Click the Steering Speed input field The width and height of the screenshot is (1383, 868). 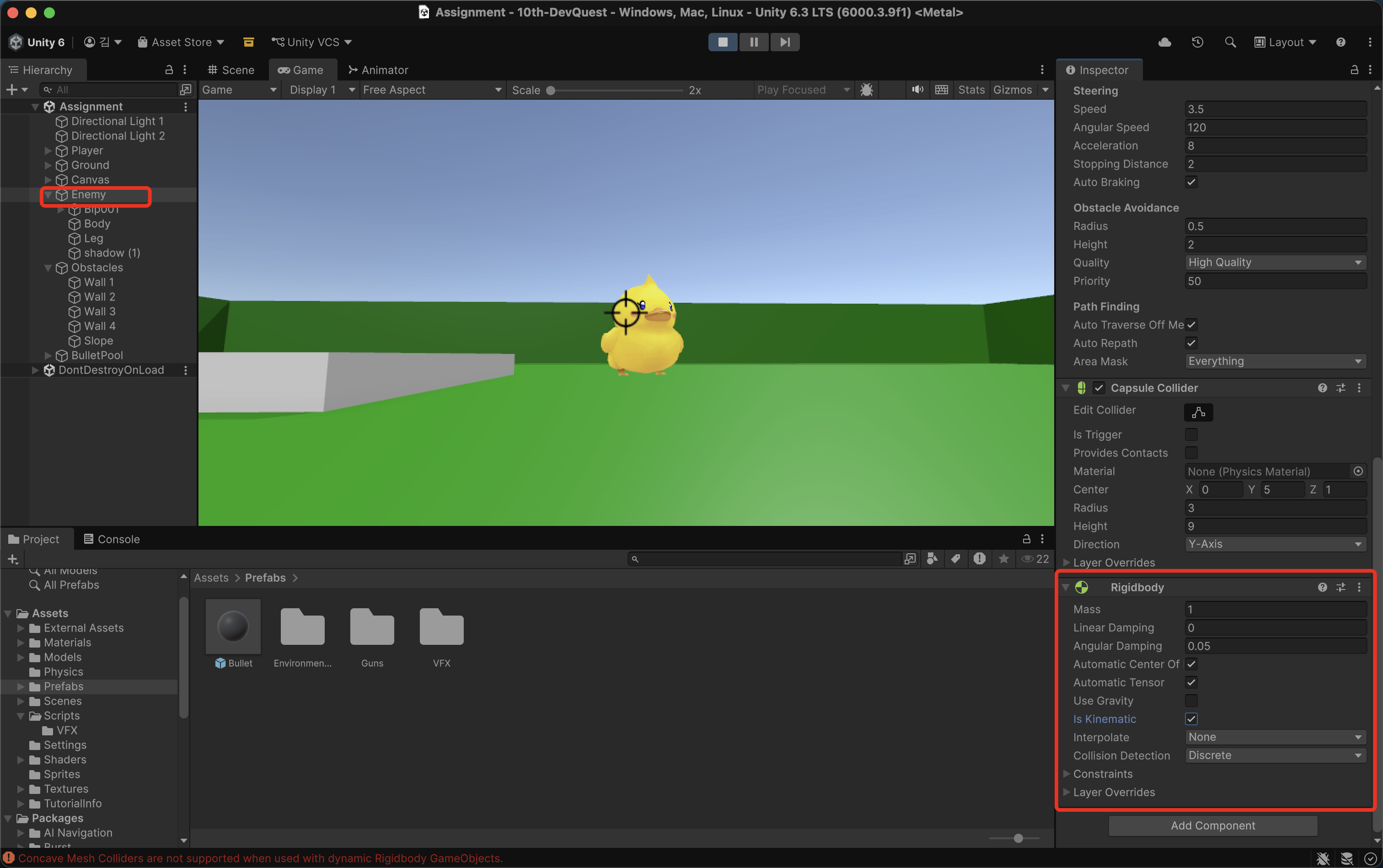tap(1275, 109)
